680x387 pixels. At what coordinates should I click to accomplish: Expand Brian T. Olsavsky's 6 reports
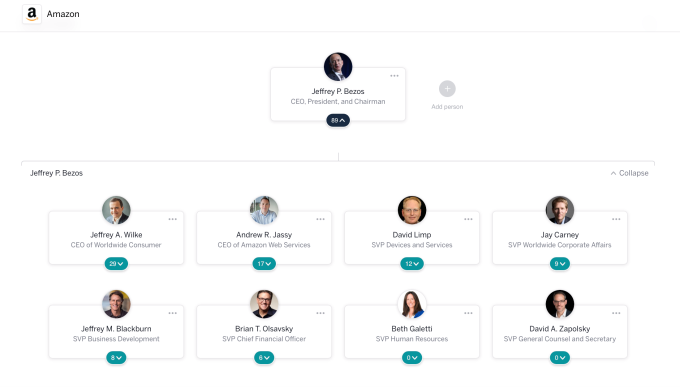264,358
